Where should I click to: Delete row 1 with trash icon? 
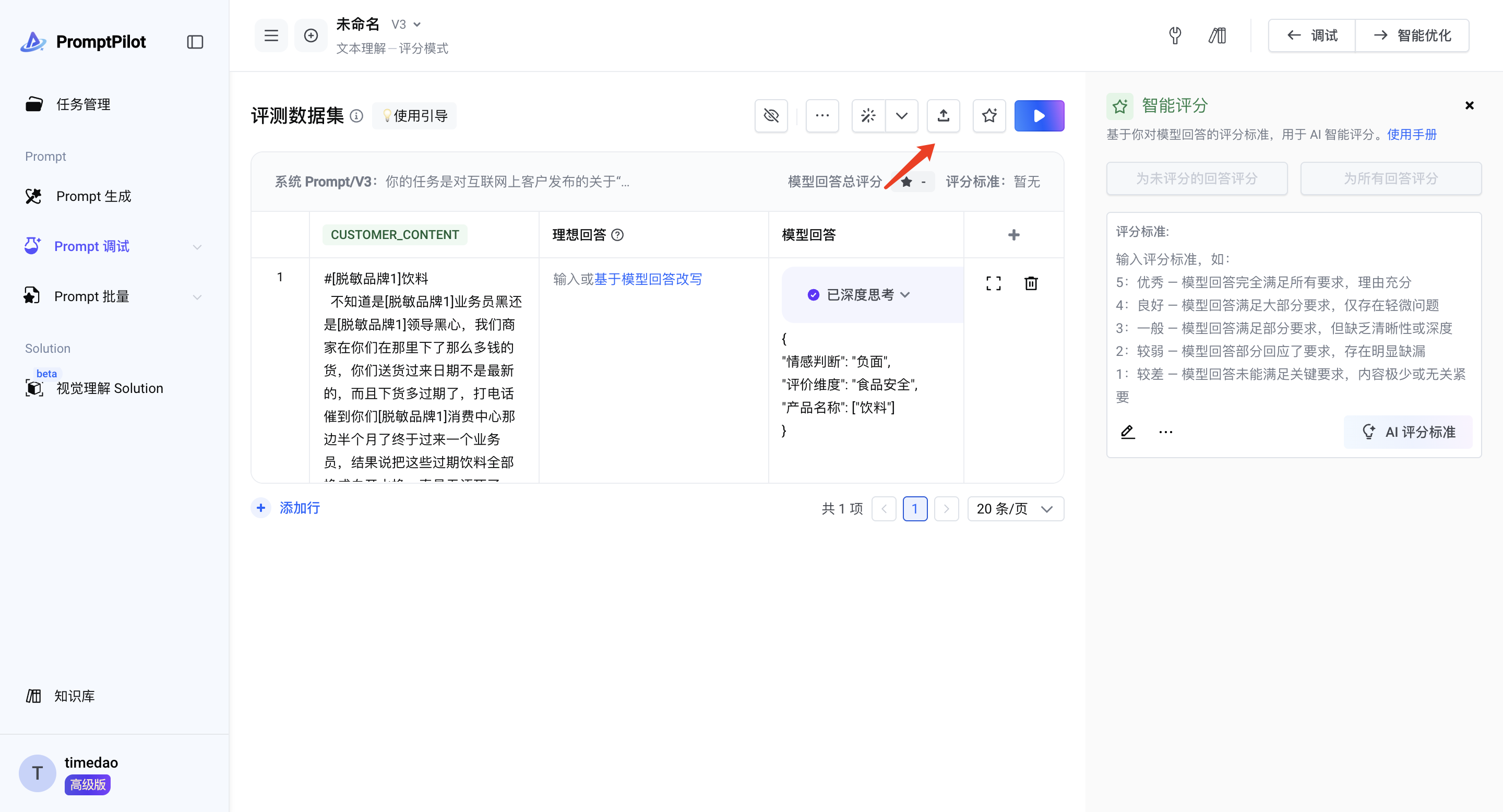pos(1031,283)
